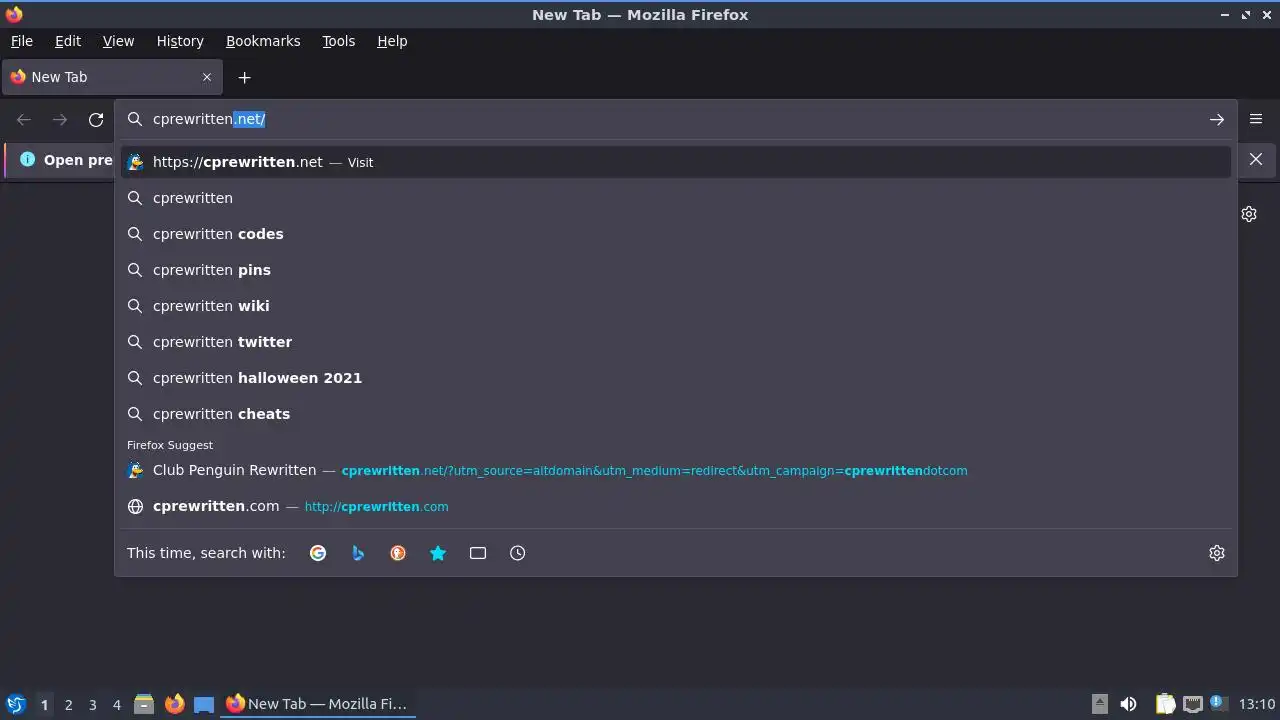Visit https://cprewritten.net suggestion
Viewport: 1280px width, 720px height.
click(676, 162)
